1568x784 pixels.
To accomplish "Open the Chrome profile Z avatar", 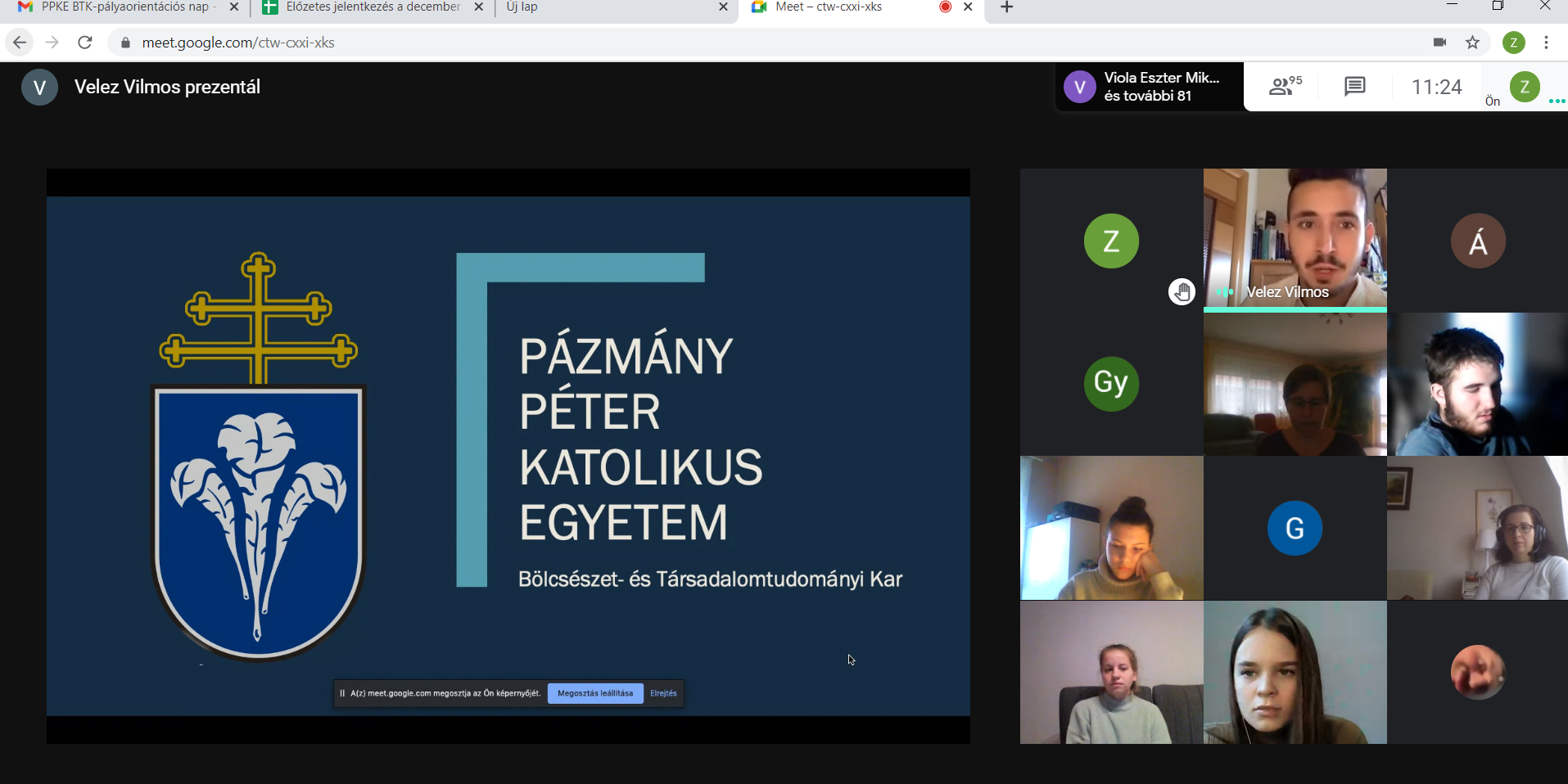I will (1513, 43).
